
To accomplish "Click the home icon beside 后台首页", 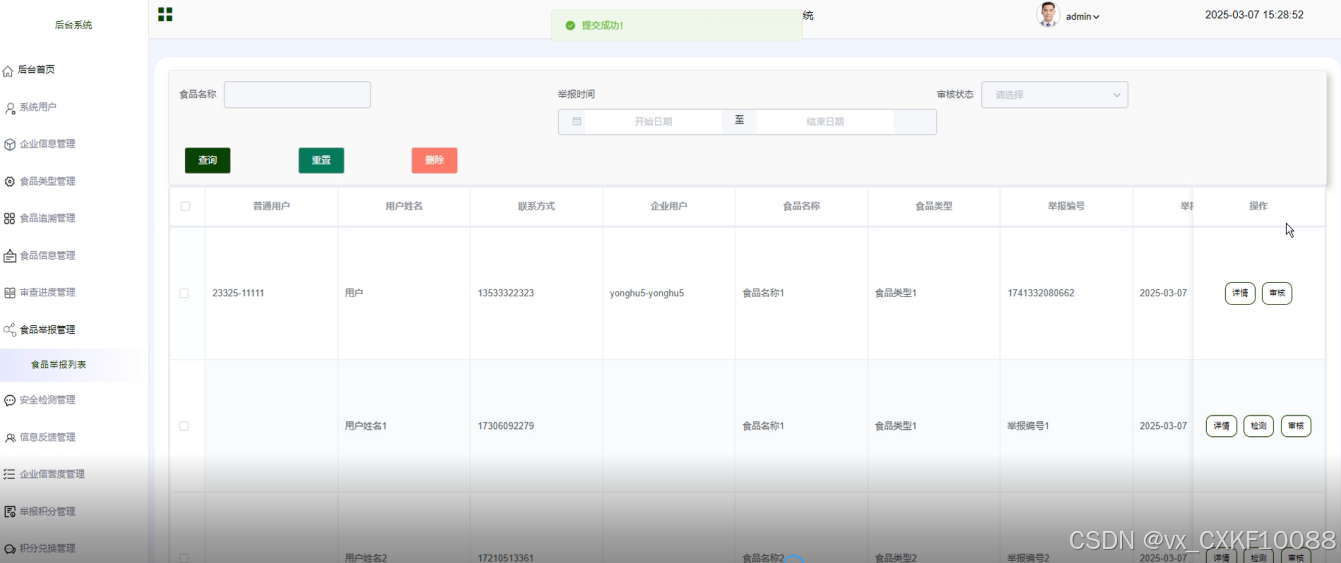I will coord(8,70).
